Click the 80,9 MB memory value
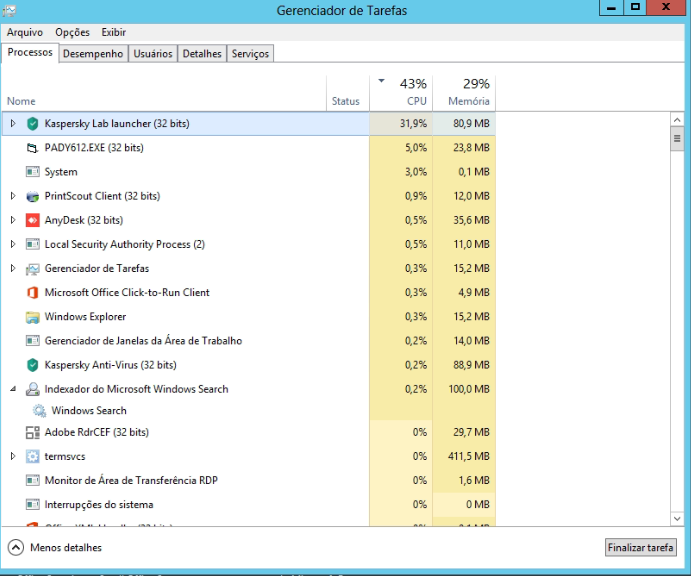This screenshot has height=576, width=691. coord(472,123)
